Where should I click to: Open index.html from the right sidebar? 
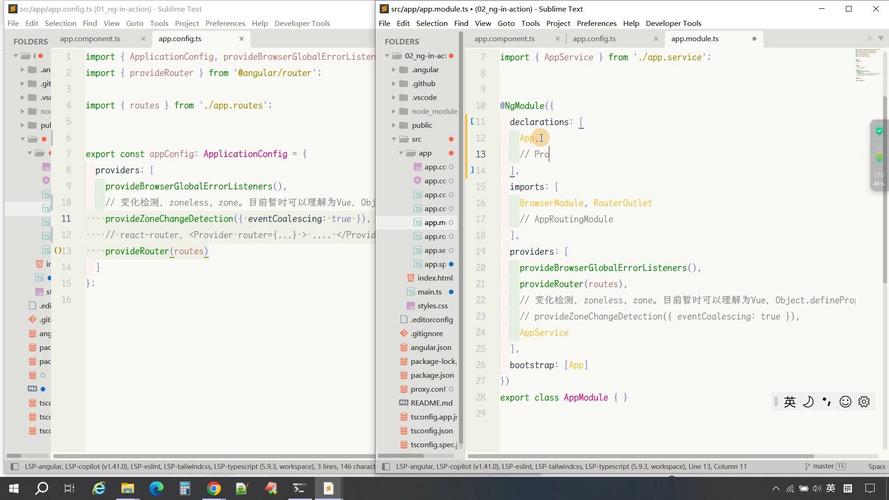click(x=435, y=278)
